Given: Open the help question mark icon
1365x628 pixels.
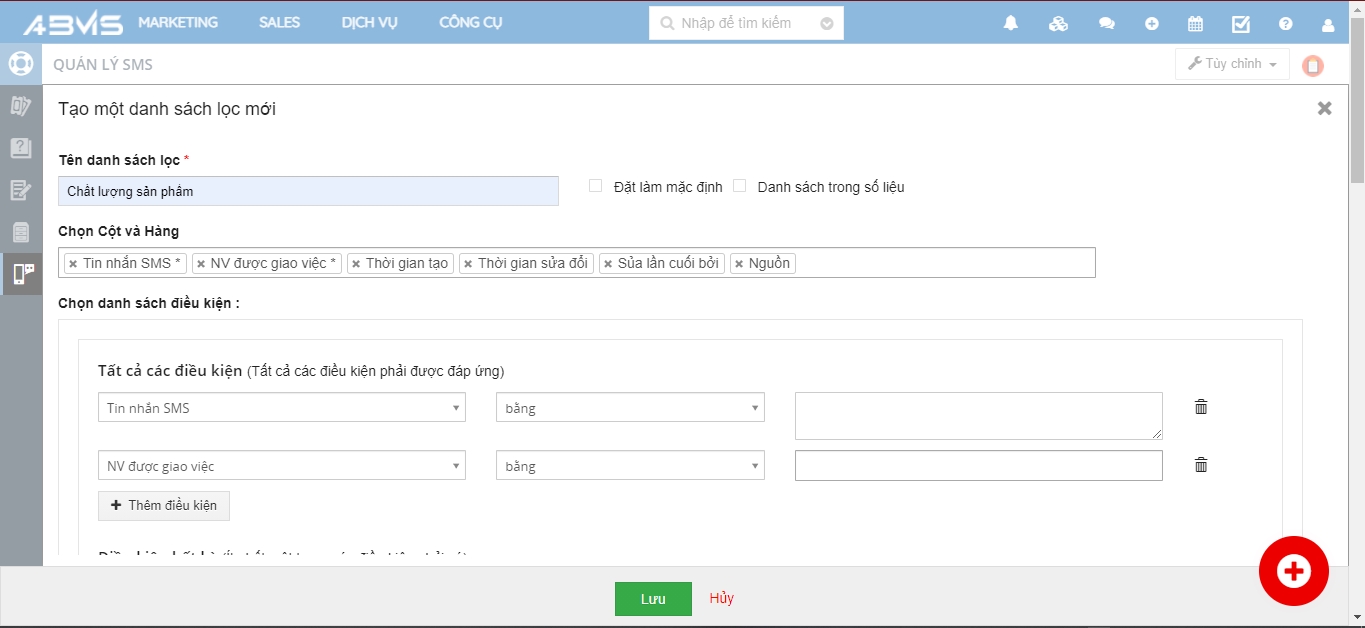Looking at the screenshot, I should pos(1285,24).
